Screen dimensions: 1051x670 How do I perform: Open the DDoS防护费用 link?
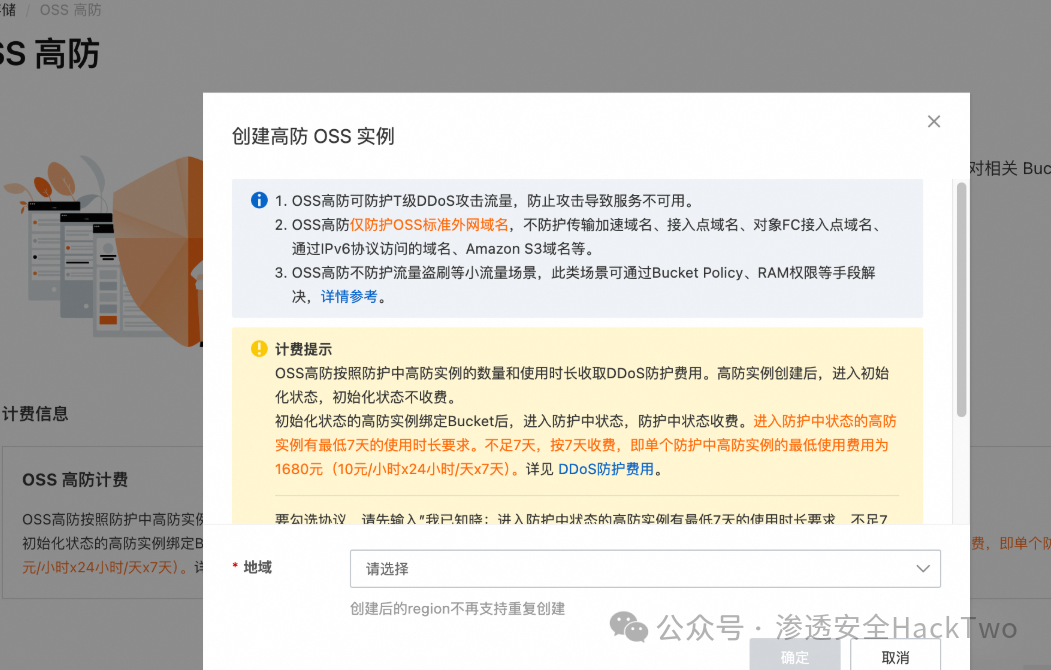pyautogui.click(x=606, y=469)
